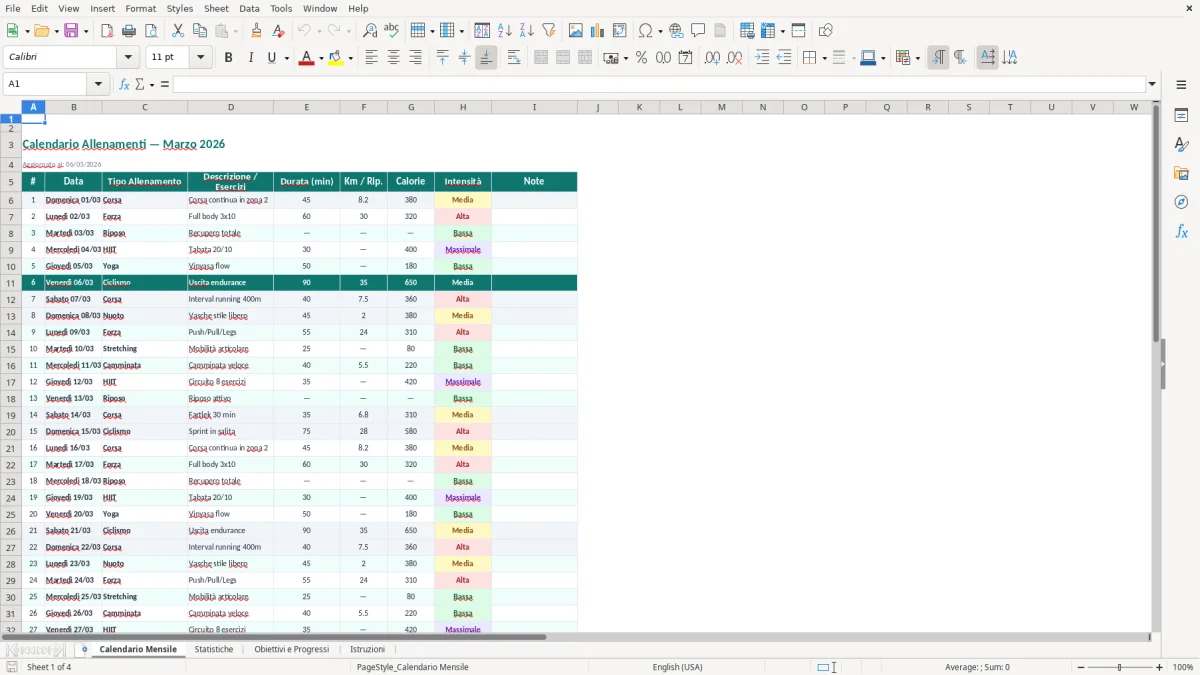This screenshot has height=675, width=1200.
Task: Open Find & Replace
Action: tap(370, 31)
